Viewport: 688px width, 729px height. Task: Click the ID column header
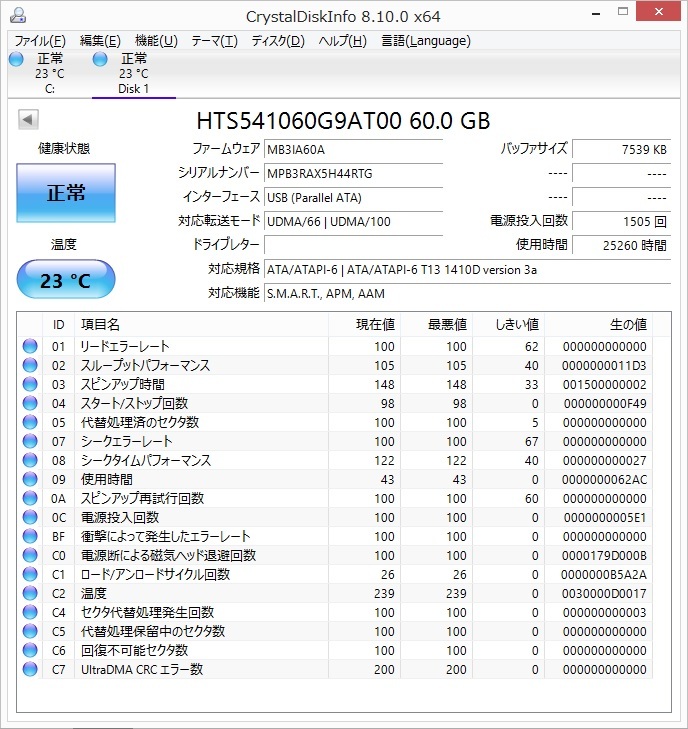59,325
